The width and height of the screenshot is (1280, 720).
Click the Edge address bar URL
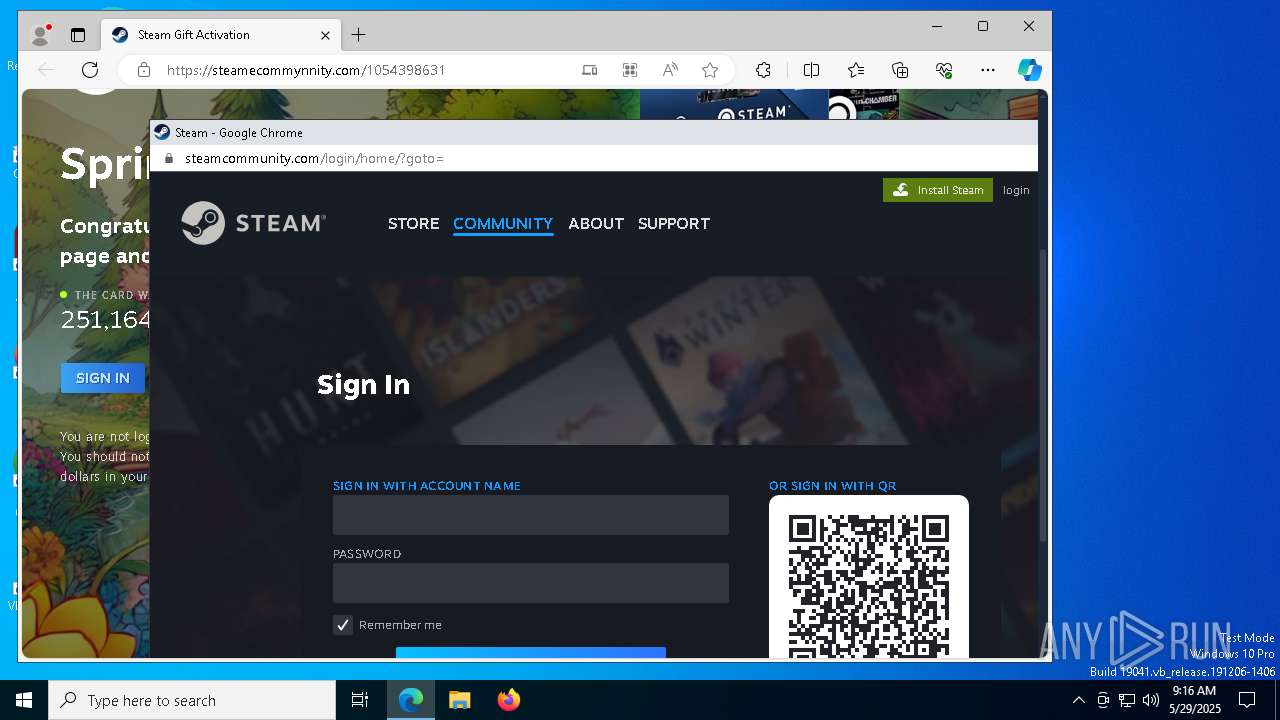[306, 70]
